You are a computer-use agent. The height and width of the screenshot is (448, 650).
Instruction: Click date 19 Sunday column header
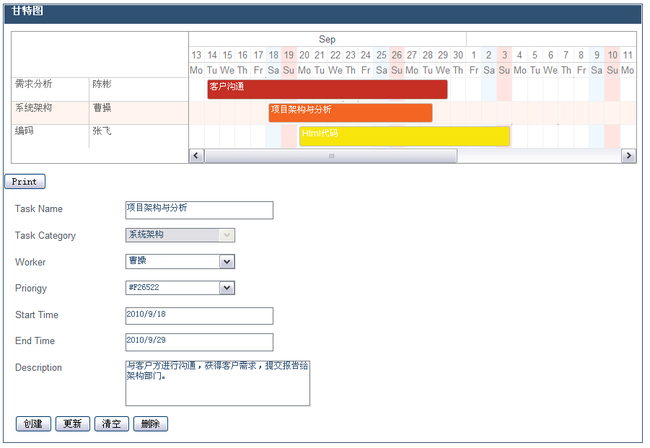[x=289, y=55]
